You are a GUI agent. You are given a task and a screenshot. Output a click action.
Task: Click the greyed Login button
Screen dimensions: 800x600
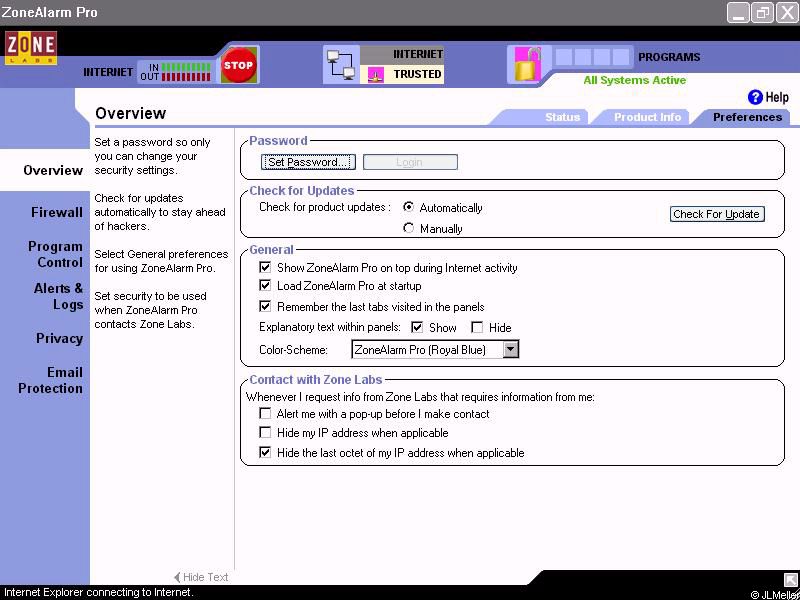point(410,162)
